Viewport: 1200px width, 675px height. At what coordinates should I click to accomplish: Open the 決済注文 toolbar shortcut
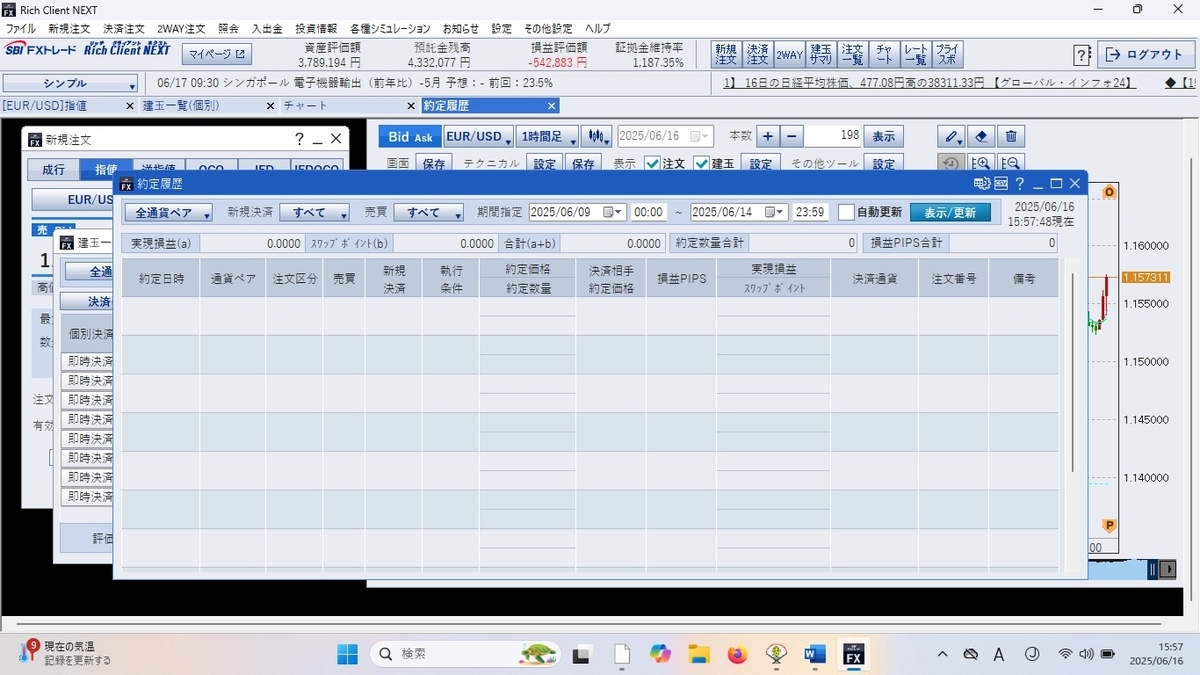(x=757, y=54)
